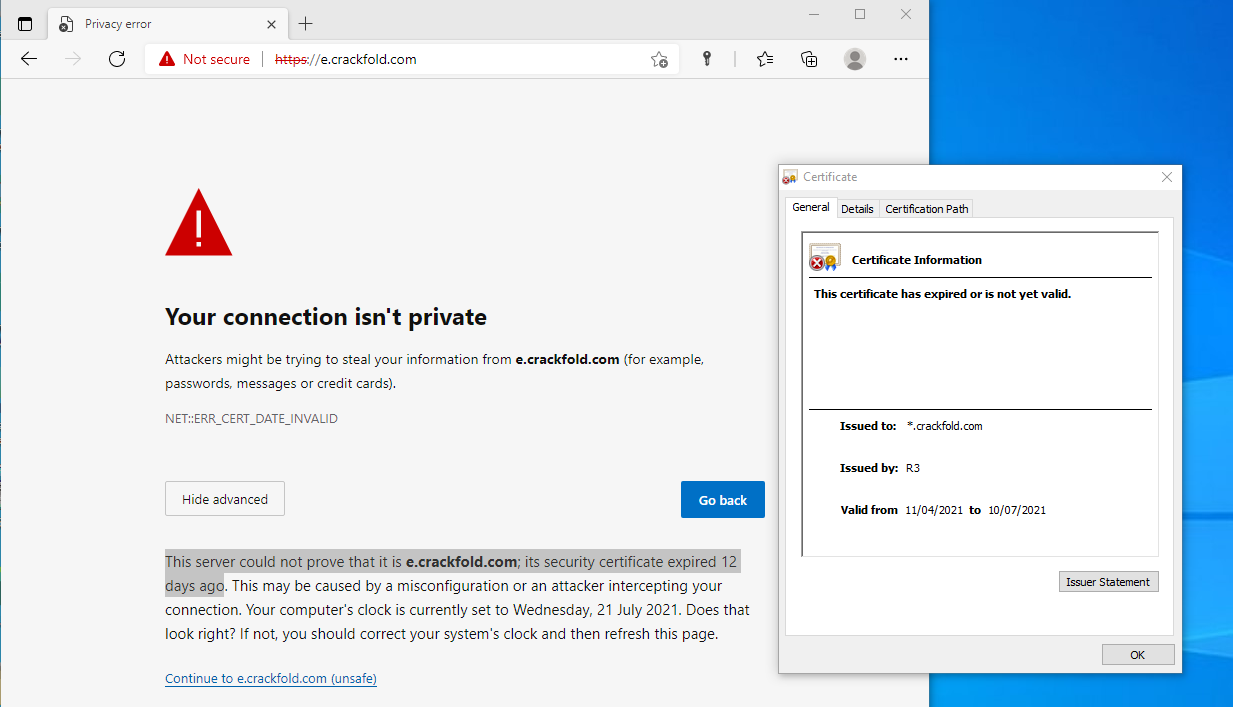Click the red warning triangle on page
Viewport: 1233px width, 707px height.
199,222
